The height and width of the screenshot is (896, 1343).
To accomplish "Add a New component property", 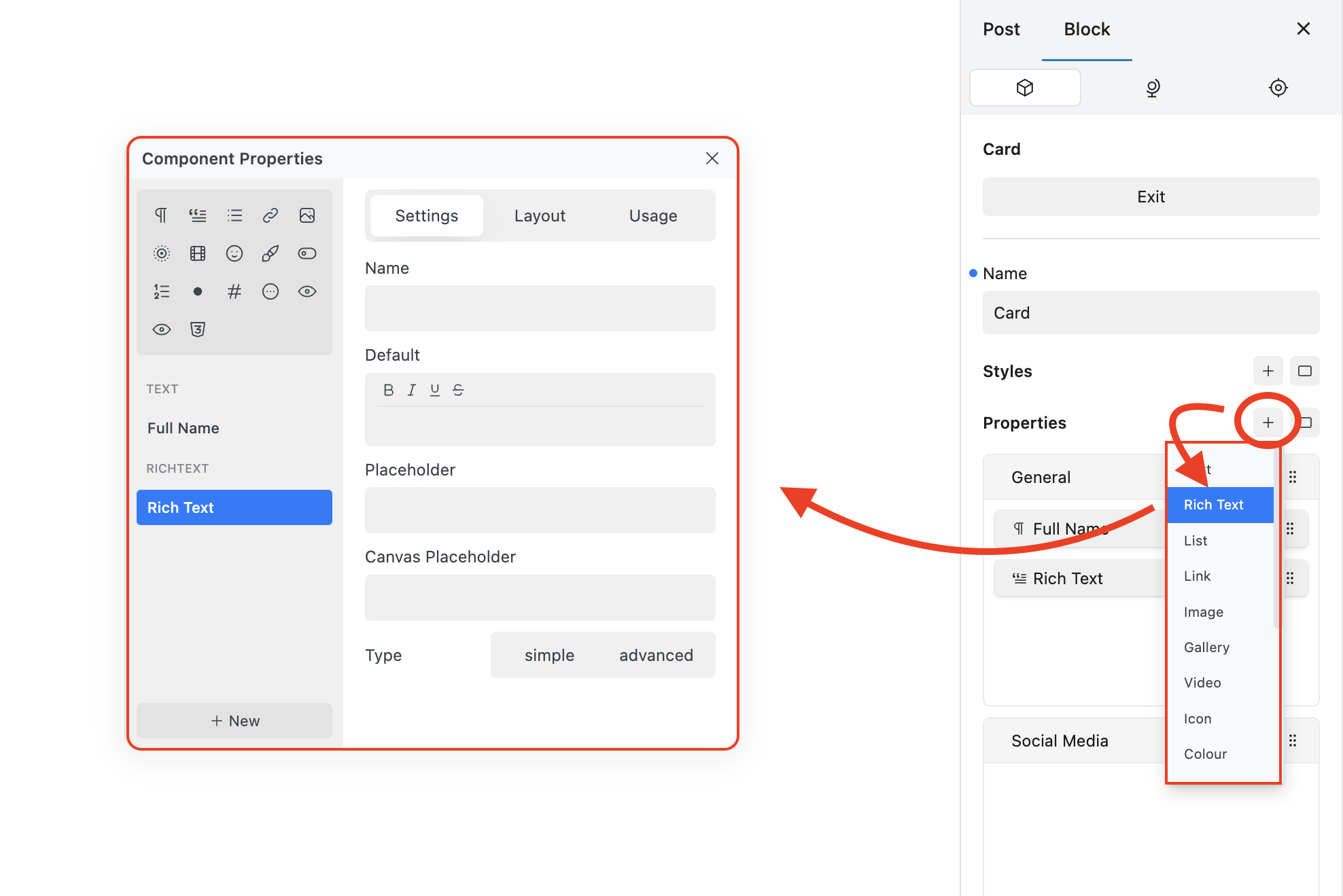I will pyautogui.click(x=234, y=721).
